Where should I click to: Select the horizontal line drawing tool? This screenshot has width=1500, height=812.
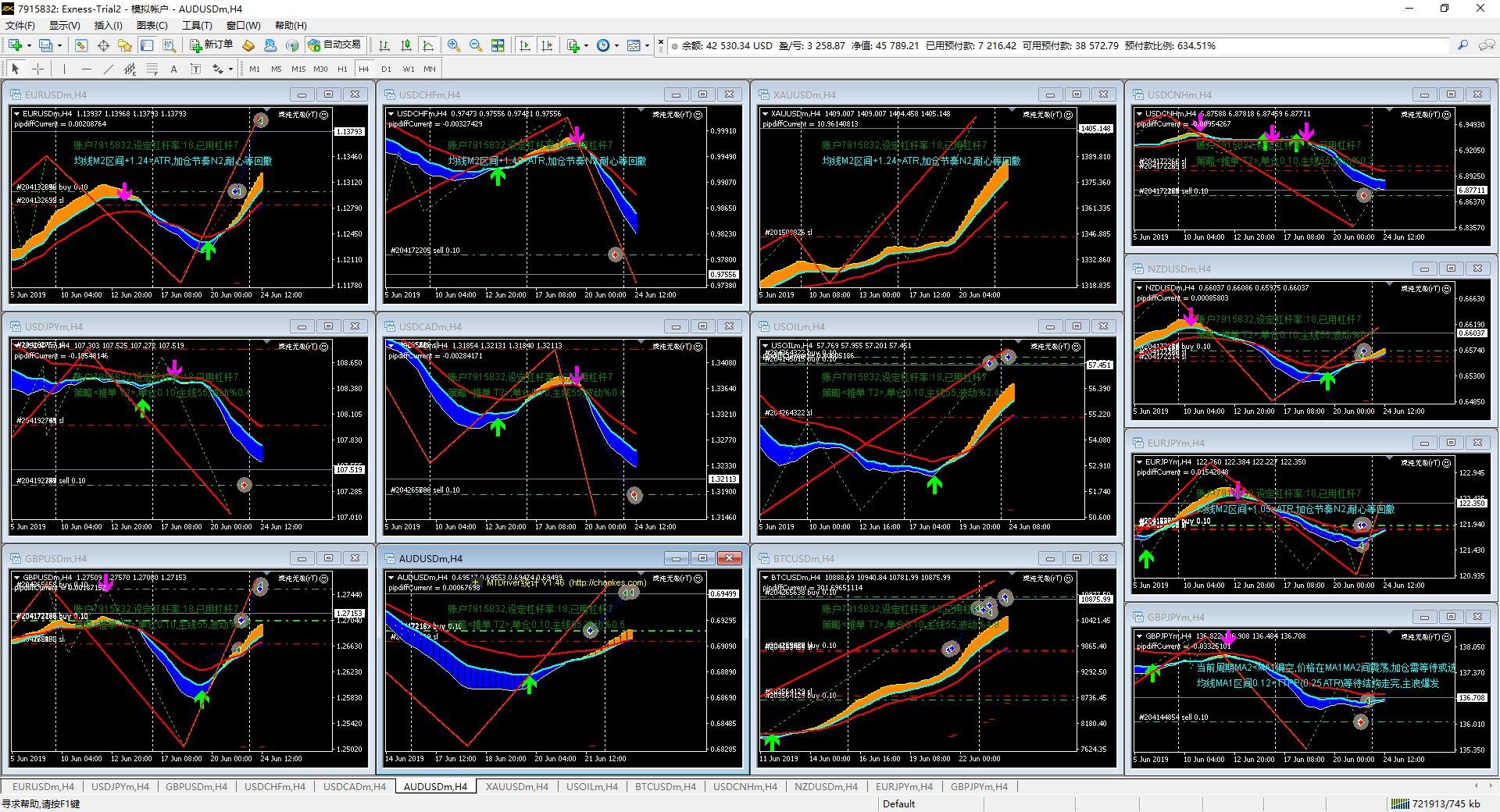point(86,69)
